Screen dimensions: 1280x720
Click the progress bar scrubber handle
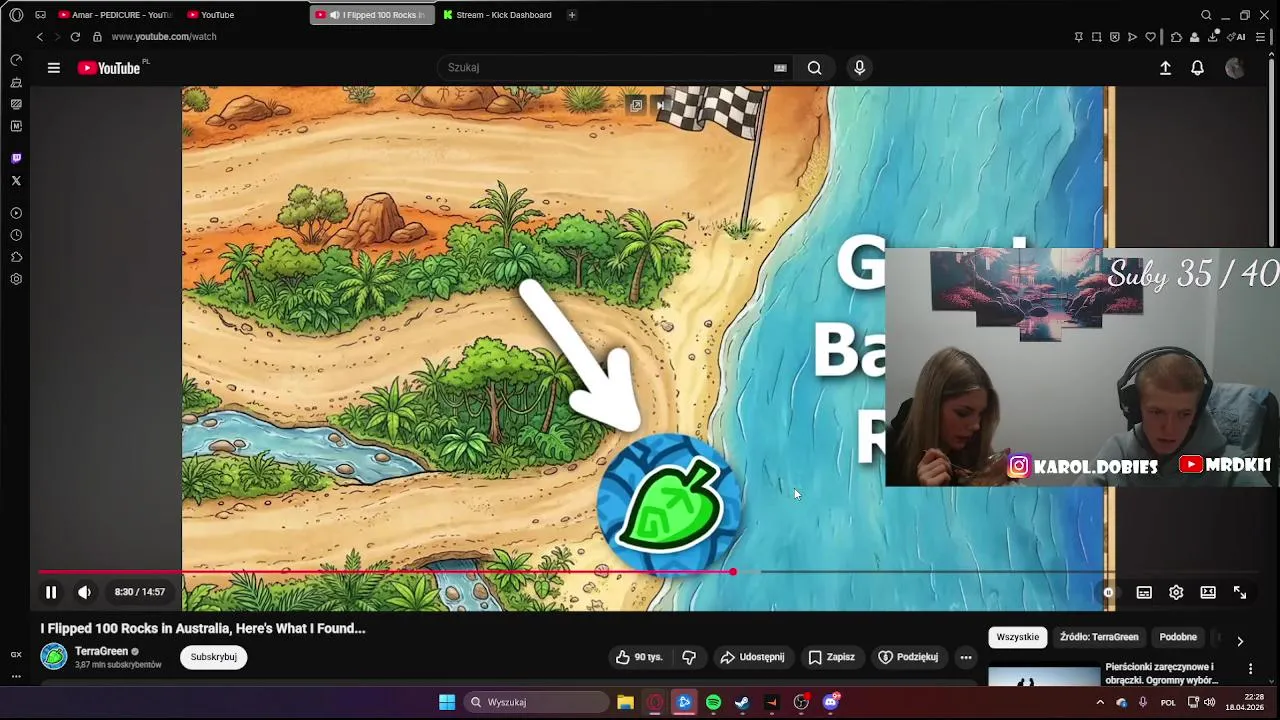point(733,572)
